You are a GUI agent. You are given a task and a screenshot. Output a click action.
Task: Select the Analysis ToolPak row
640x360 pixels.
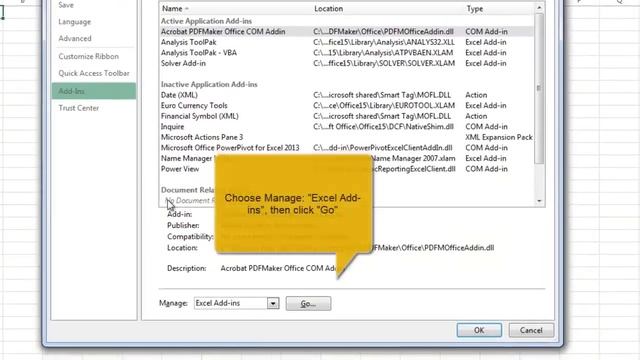pos(346,42)
